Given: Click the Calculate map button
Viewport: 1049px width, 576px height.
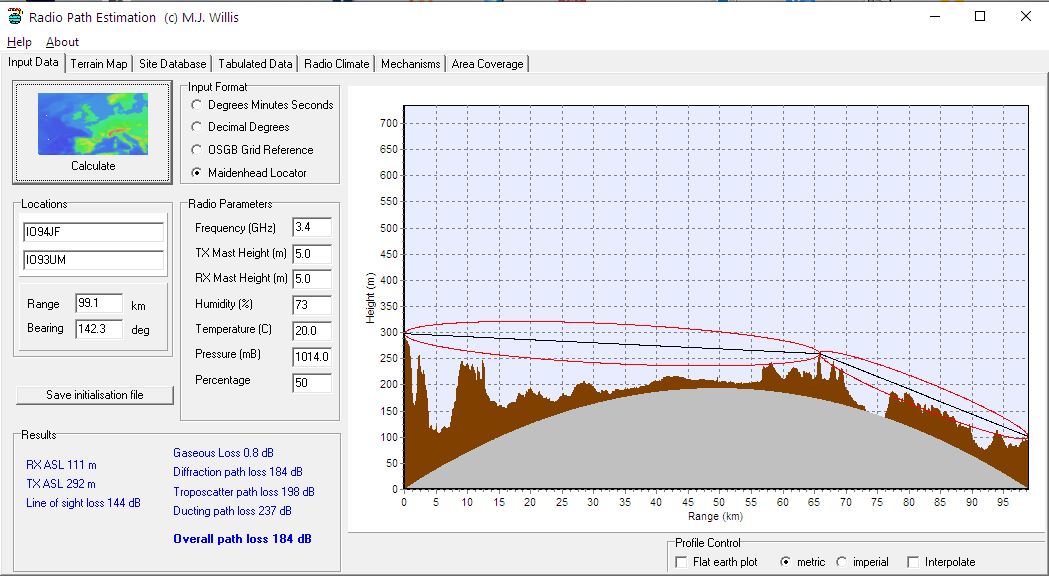Looking at the screenshot, I should 92,132.
